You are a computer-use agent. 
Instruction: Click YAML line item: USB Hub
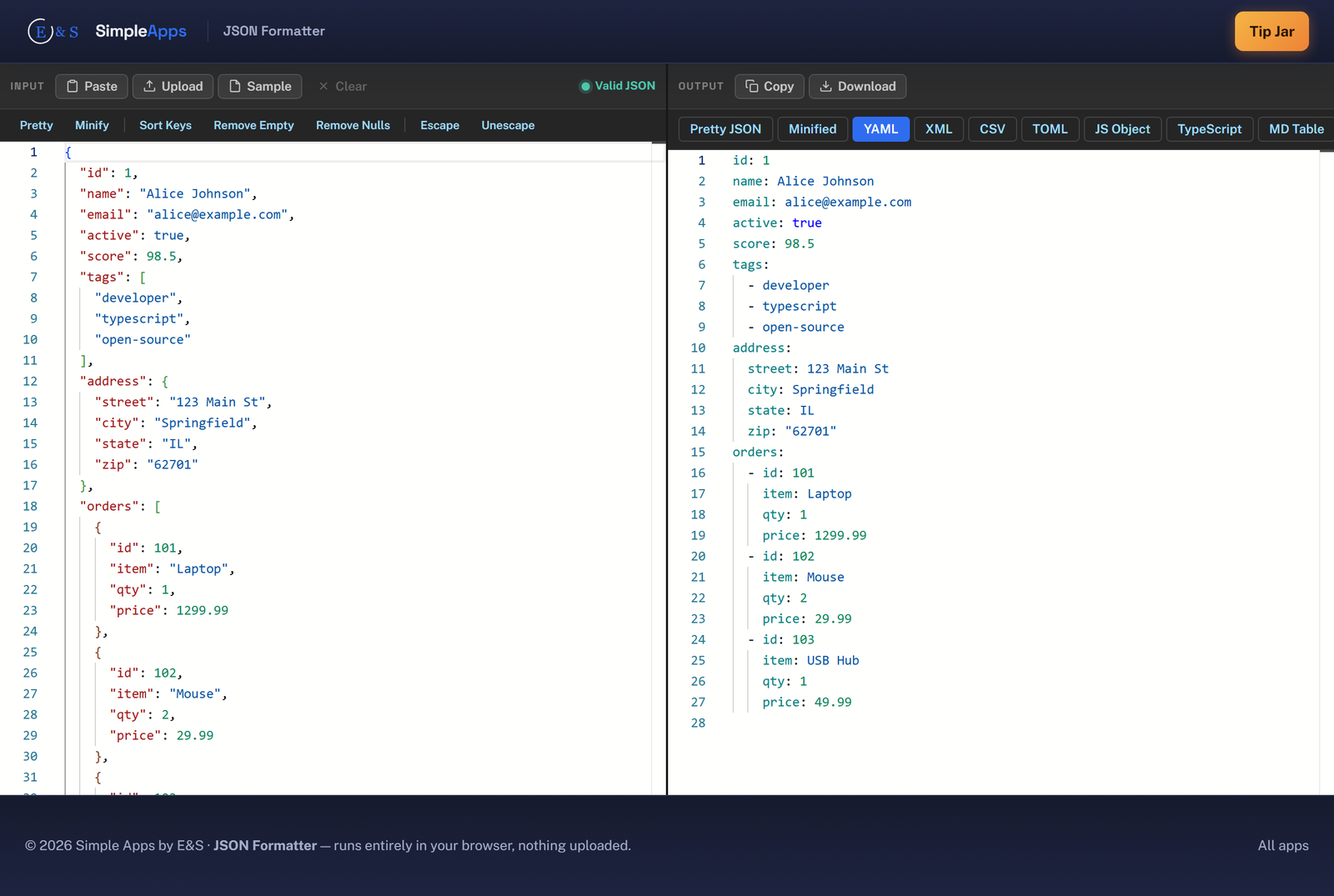(811, 660)
